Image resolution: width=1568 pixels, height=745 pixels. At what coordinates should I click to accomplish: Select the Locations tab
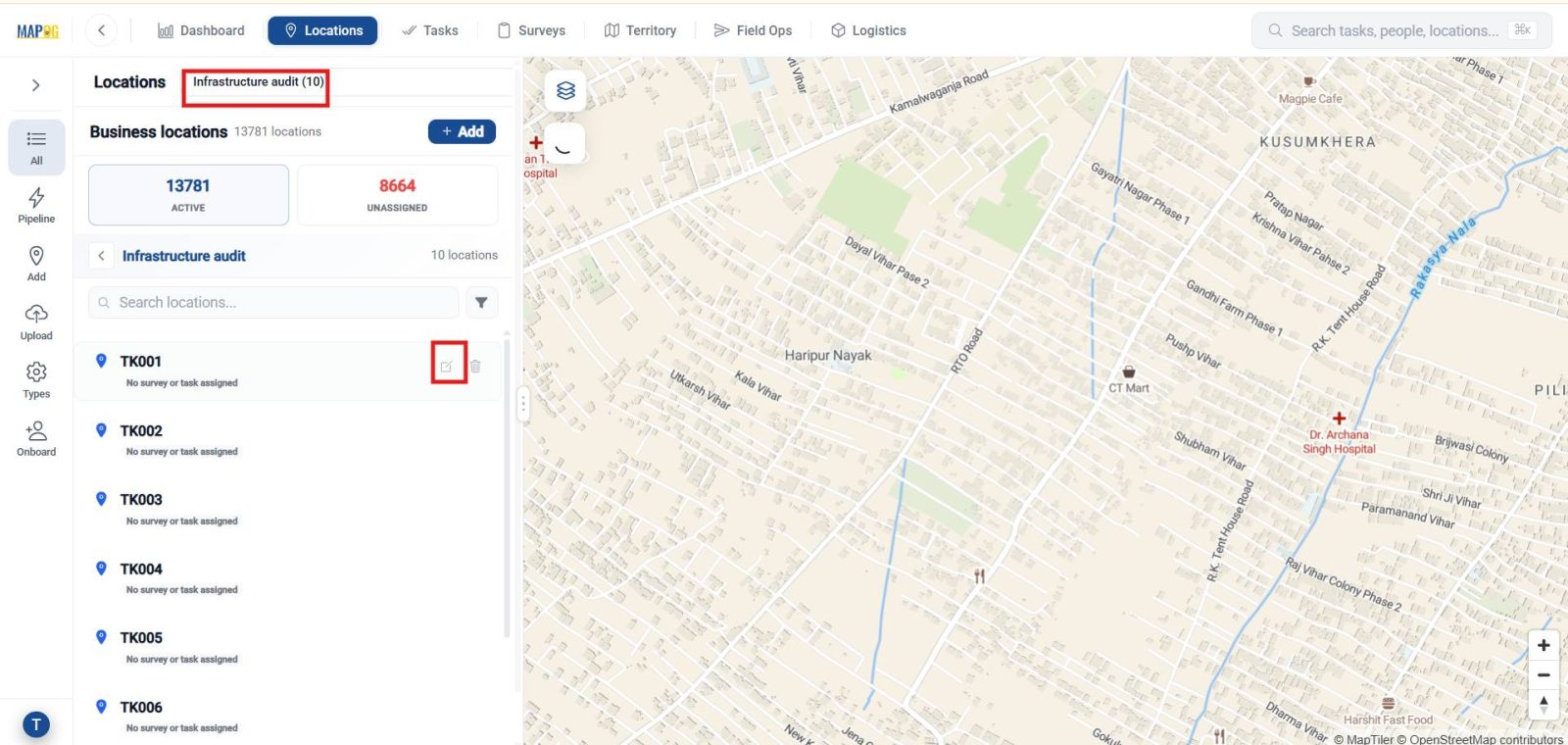tap(322, 30)
